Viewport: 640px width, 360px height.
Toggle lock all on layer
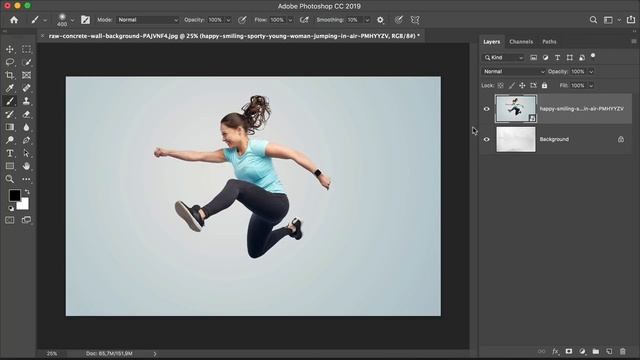(544, 86)
